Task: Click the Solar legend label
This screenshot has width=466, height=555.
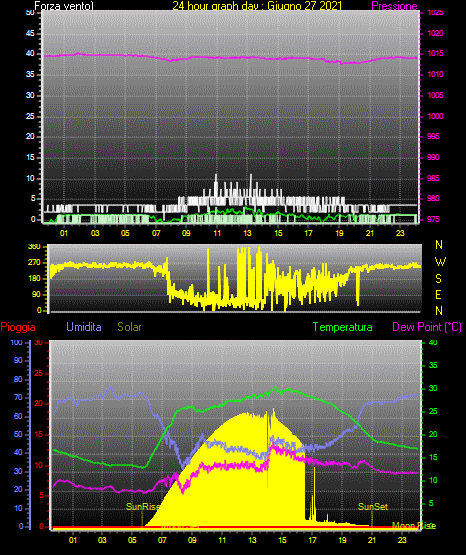Action: tap(129, 327)
